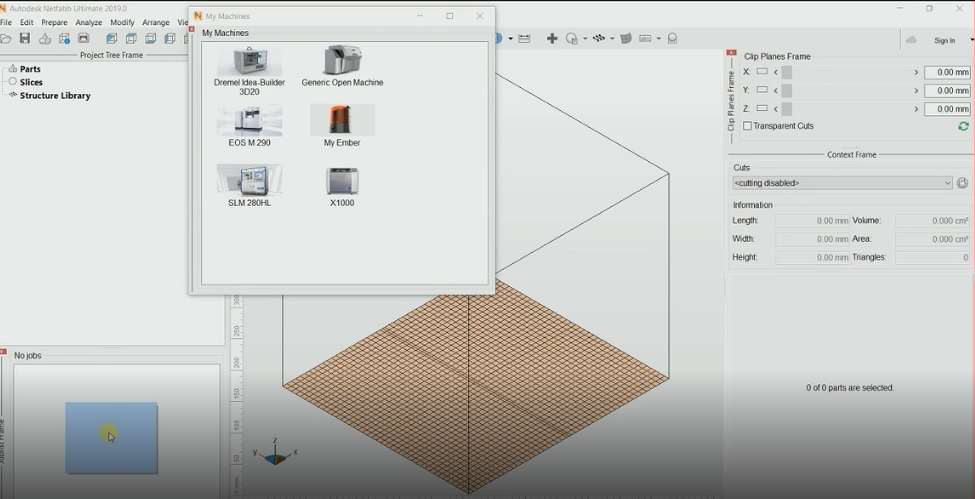Click the part info cube icon

(x=64, y=39)
